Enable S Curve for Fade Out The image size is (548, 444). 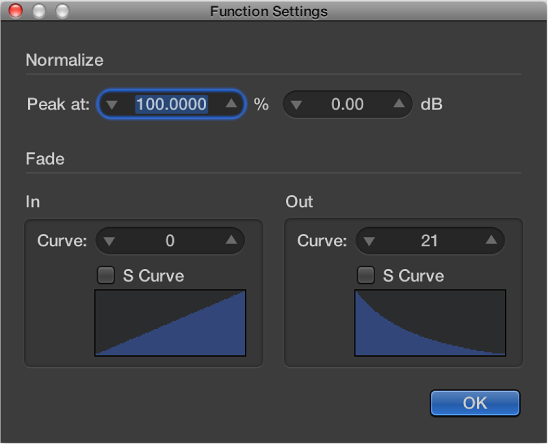(366, 275)
